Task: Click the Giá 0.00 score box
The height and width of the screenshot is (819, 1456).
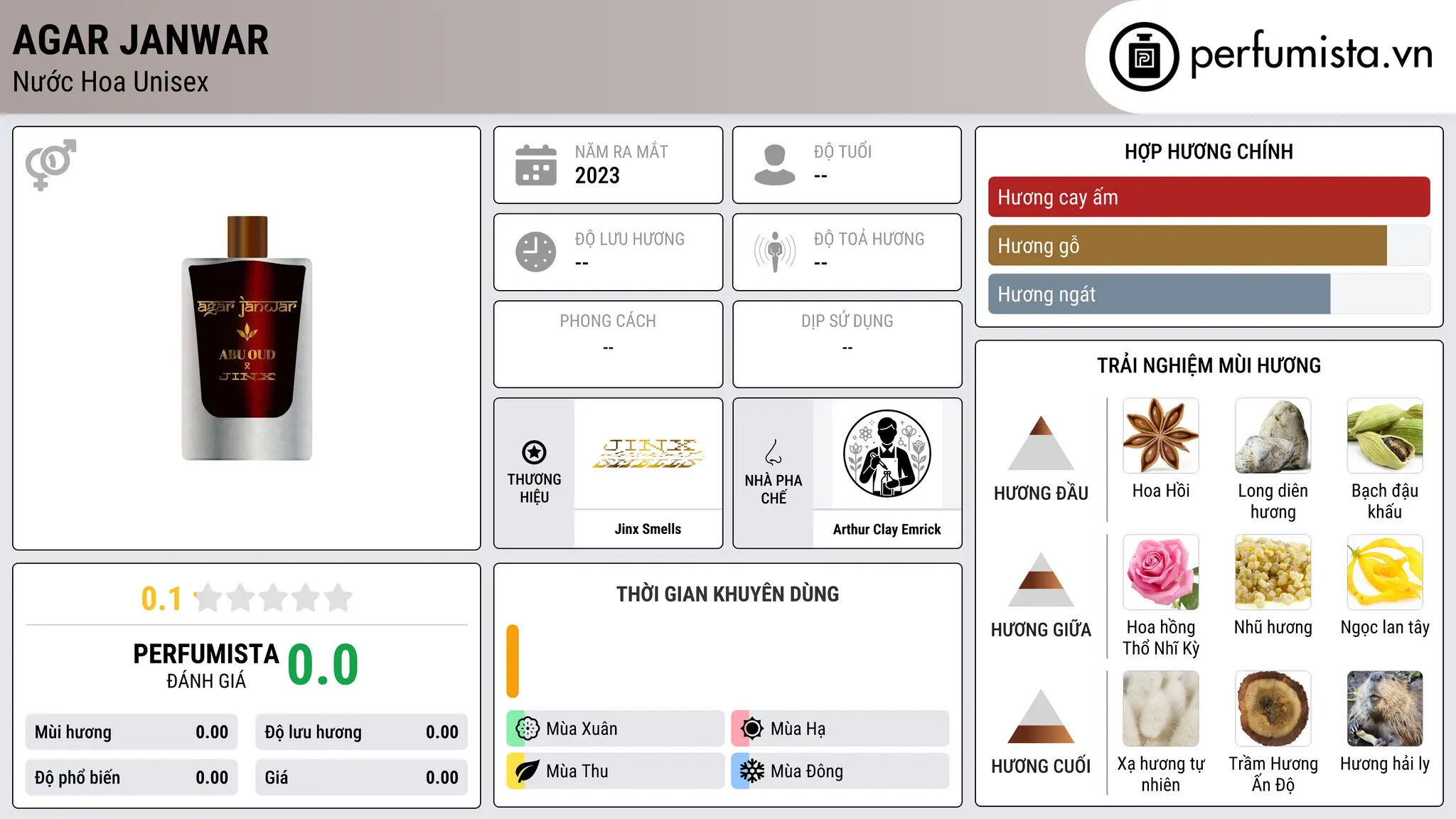Action: 361,778
